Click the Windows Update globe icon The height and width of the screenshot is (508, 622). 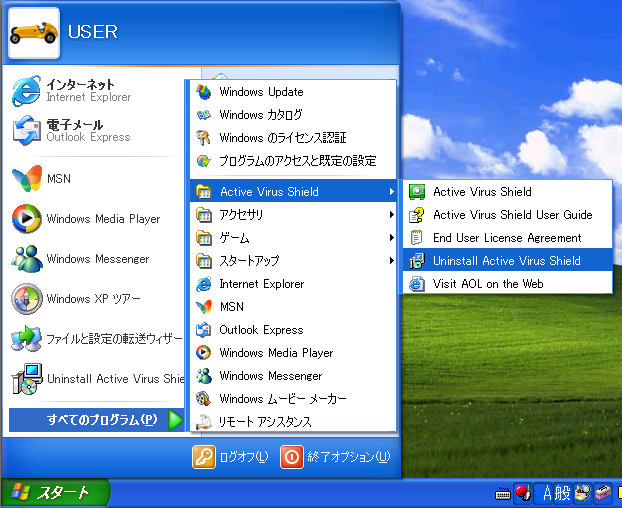pyautogui.click(x=204, y=92)
